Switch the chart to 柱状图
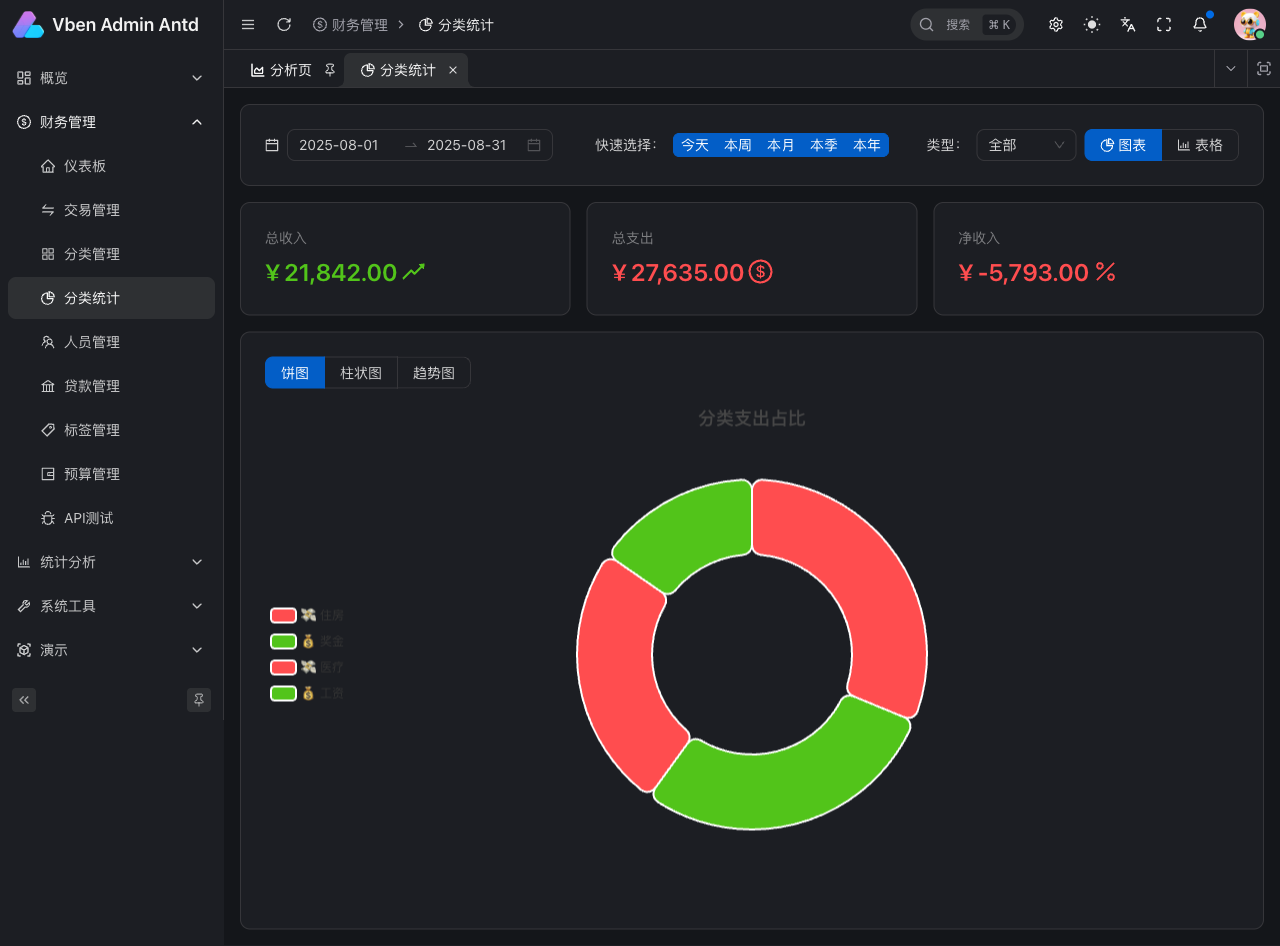The image size is (1280, 946). point(361,373)
